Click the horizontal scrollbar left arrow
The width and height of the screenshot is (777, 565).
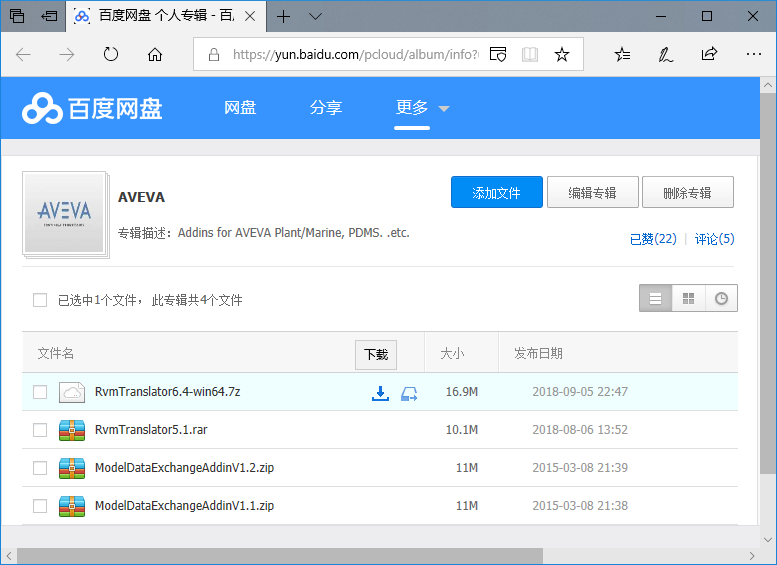[x=9, y=556]
